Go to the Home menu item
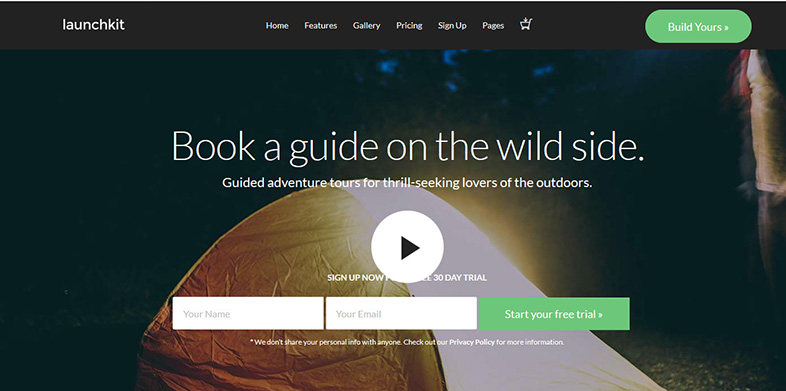The height and width of the screenshot is (391, 786). (277, 26)
